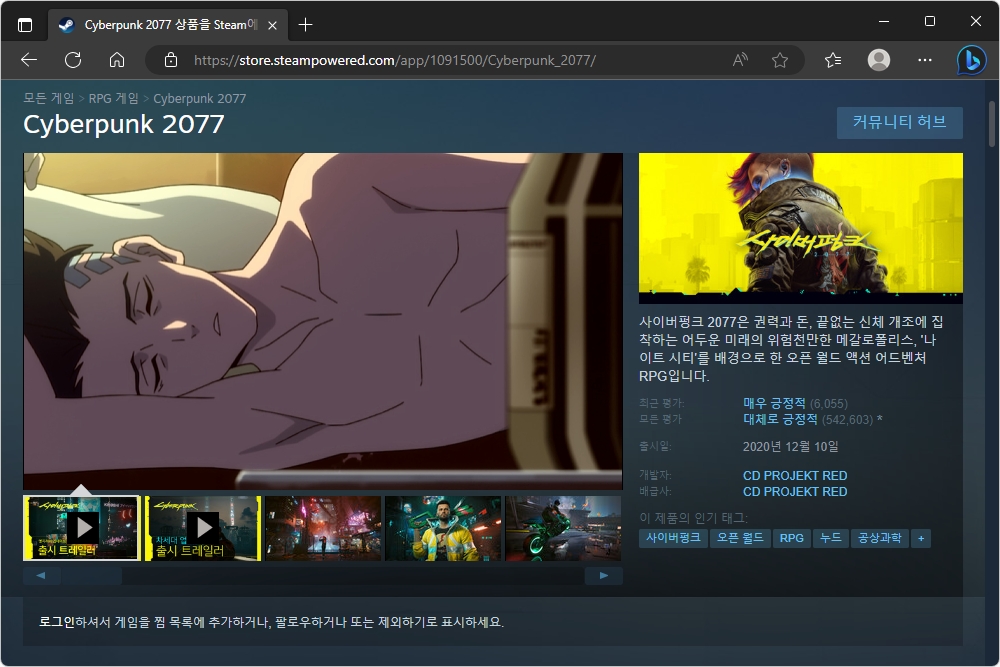The width and height of the screenshot is (1000, 667).
Task: Select the 오픈 월드 tag
Action: click(x=740, y=538)
